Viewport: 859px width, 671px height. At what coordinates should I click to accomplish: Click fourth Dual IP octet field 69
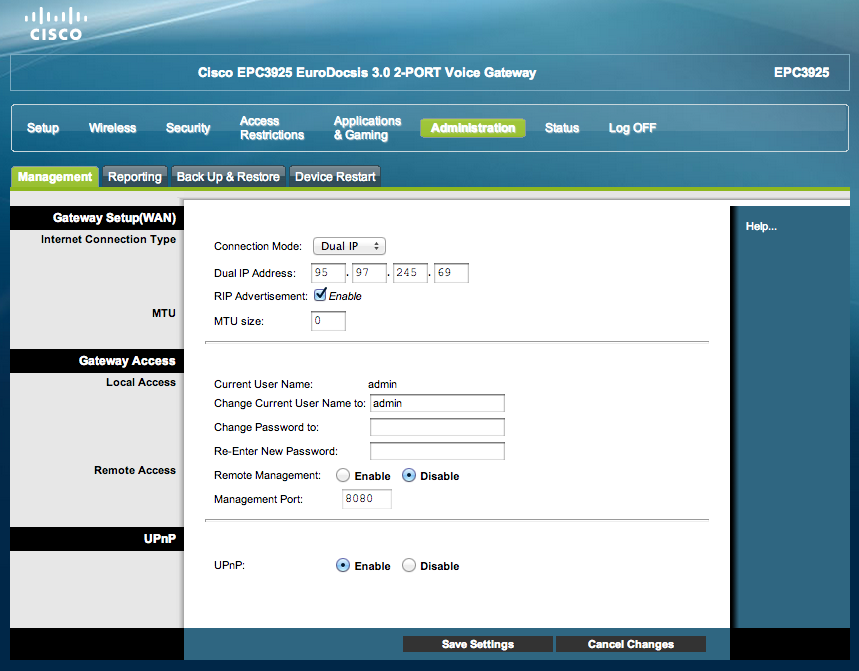coord(451,273)
